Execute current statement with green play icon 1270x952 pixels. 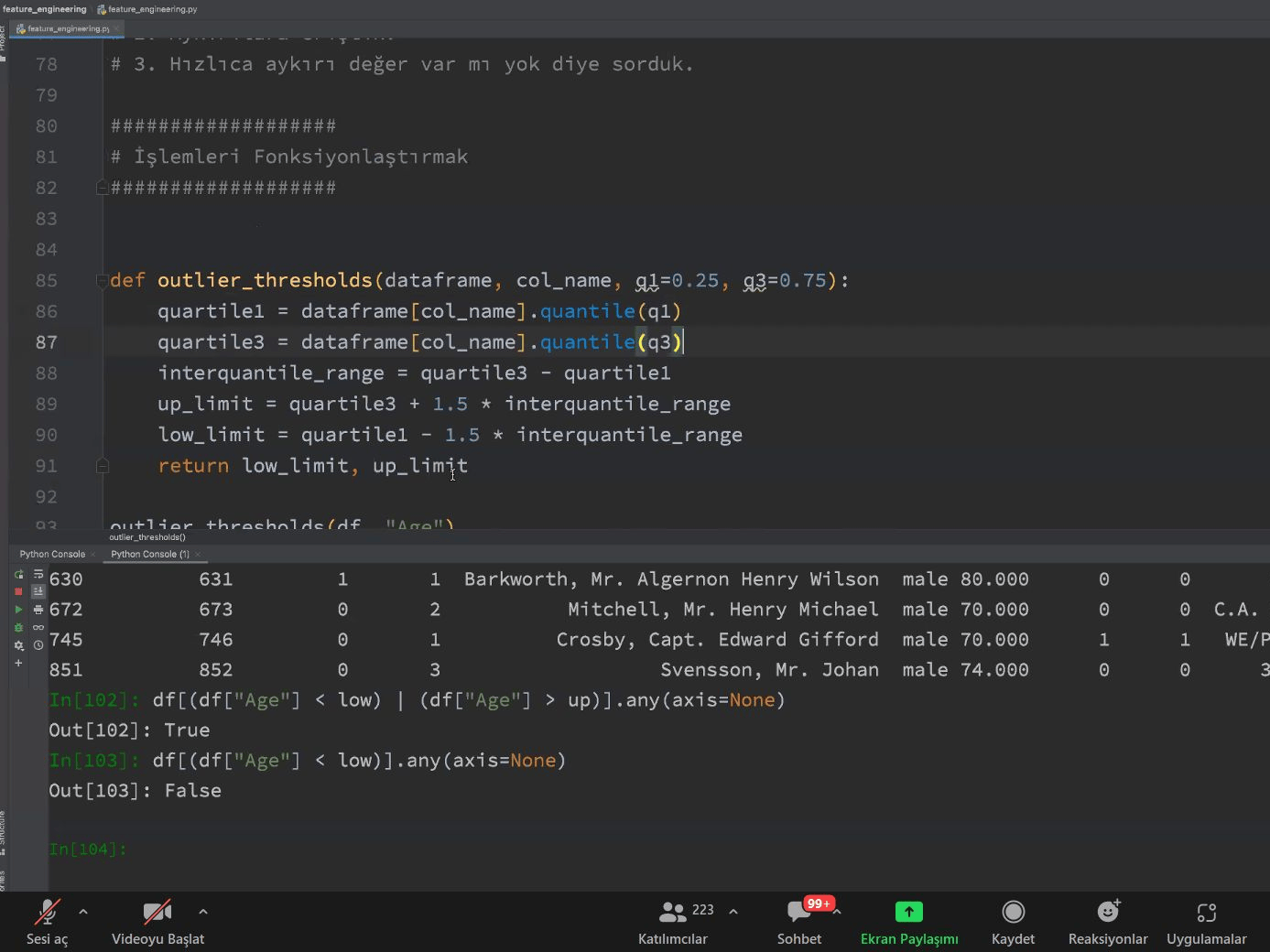(x=18, y=610)
